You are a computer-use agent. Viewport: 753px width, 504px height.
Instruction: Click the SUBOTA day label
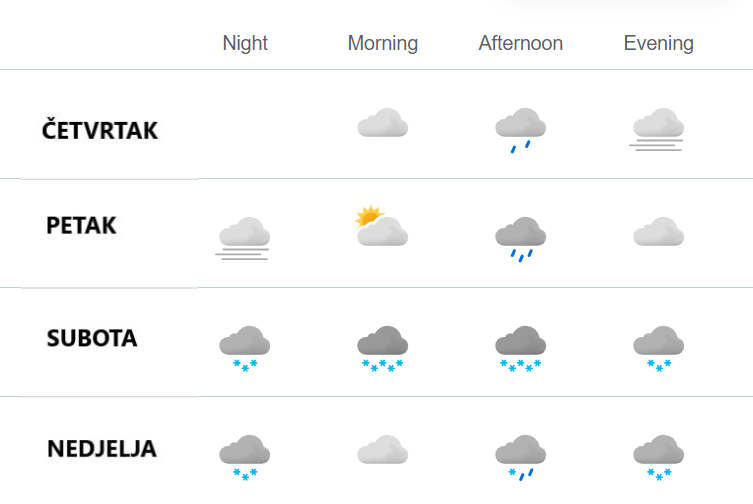[x=92, y=338]
